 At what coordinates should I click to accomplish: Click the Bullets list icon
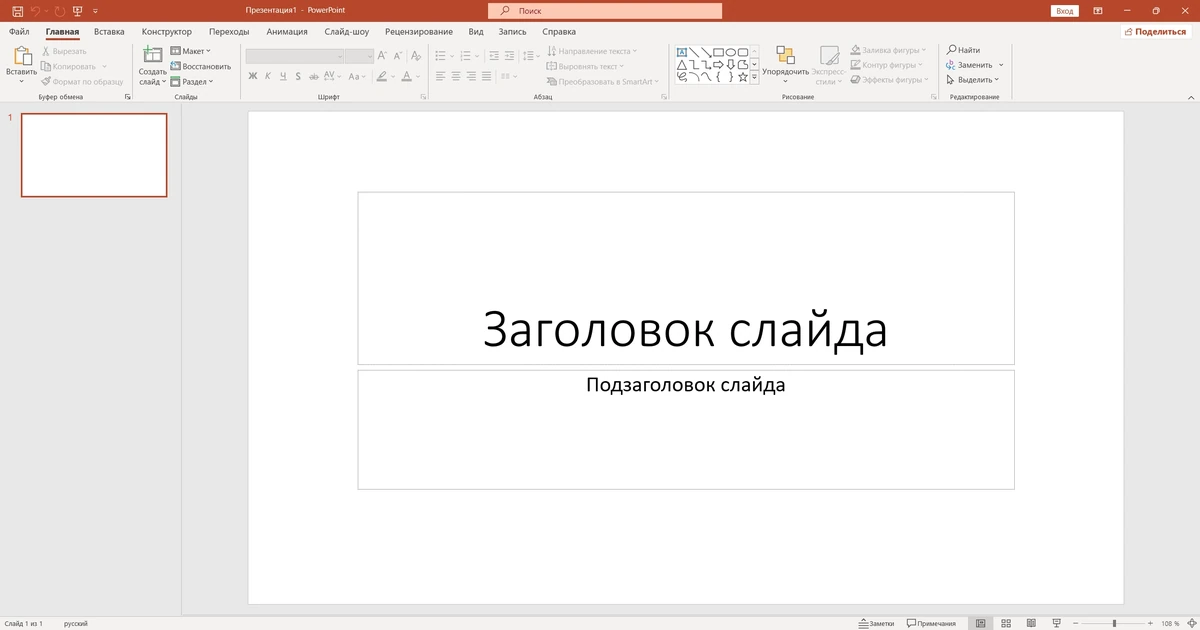(x=440, y=56)
